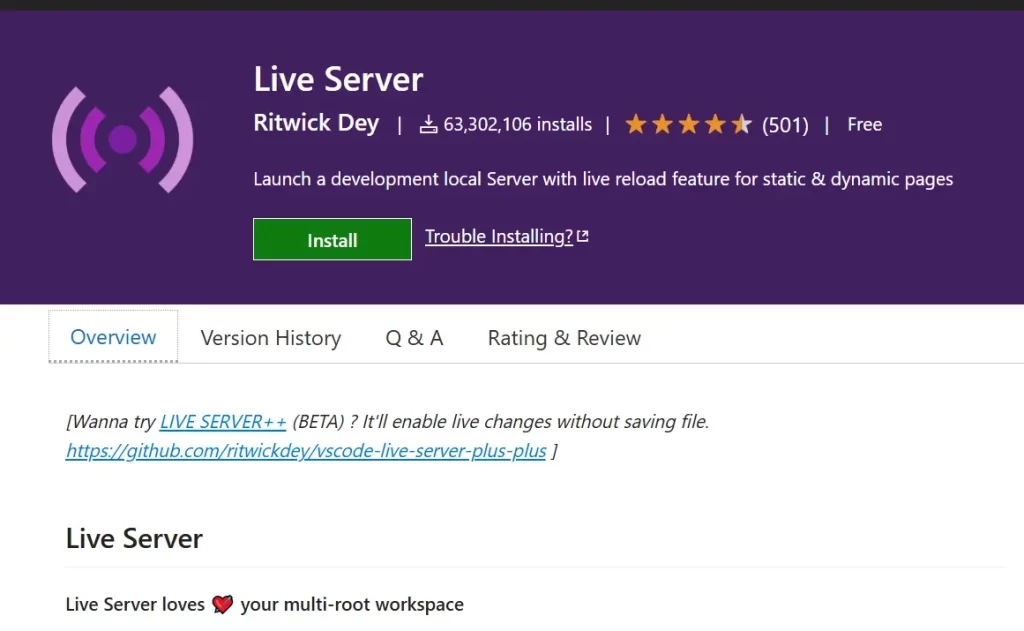Open the LIVE SERVER++ link
The width and height of the screenshot is (1024, 631).
(x=223, y=422)
